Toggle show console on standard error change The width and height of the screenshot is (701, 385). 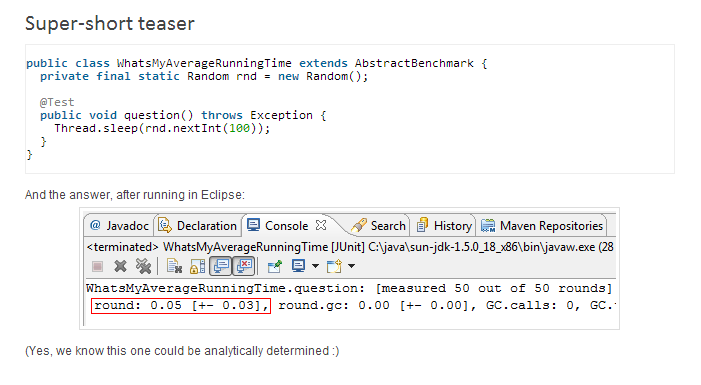point(245,266)
